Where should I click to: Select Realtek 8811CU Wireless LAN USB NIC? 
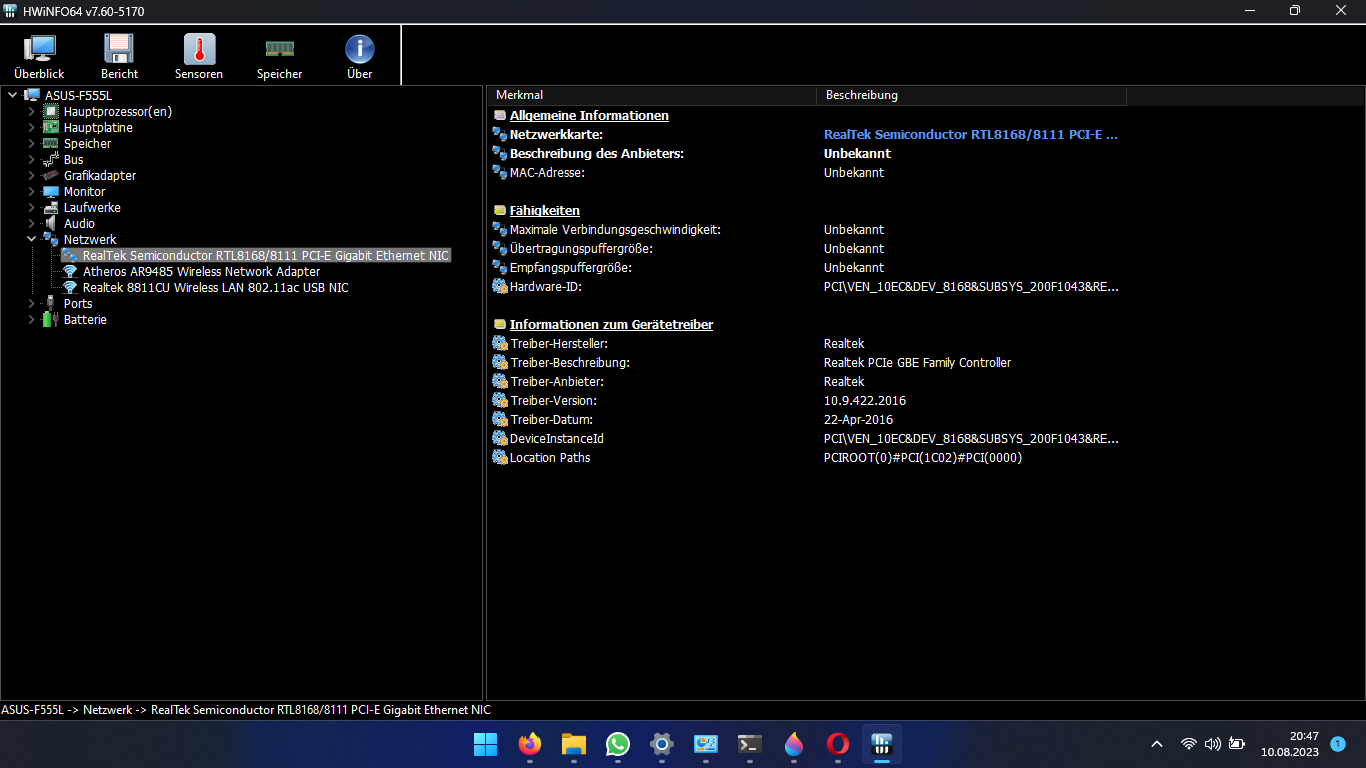tap(215, 287)
